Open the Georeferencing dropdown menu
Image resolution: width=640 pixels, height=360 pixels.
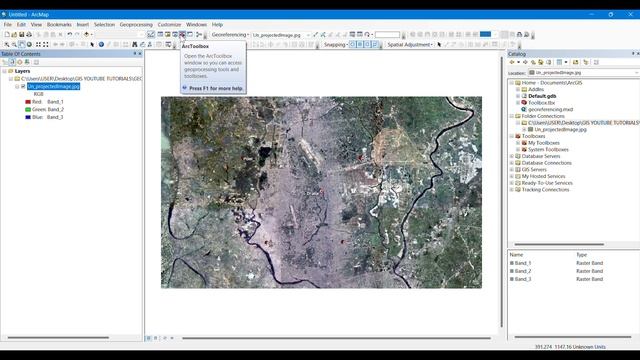coord(230,35)
